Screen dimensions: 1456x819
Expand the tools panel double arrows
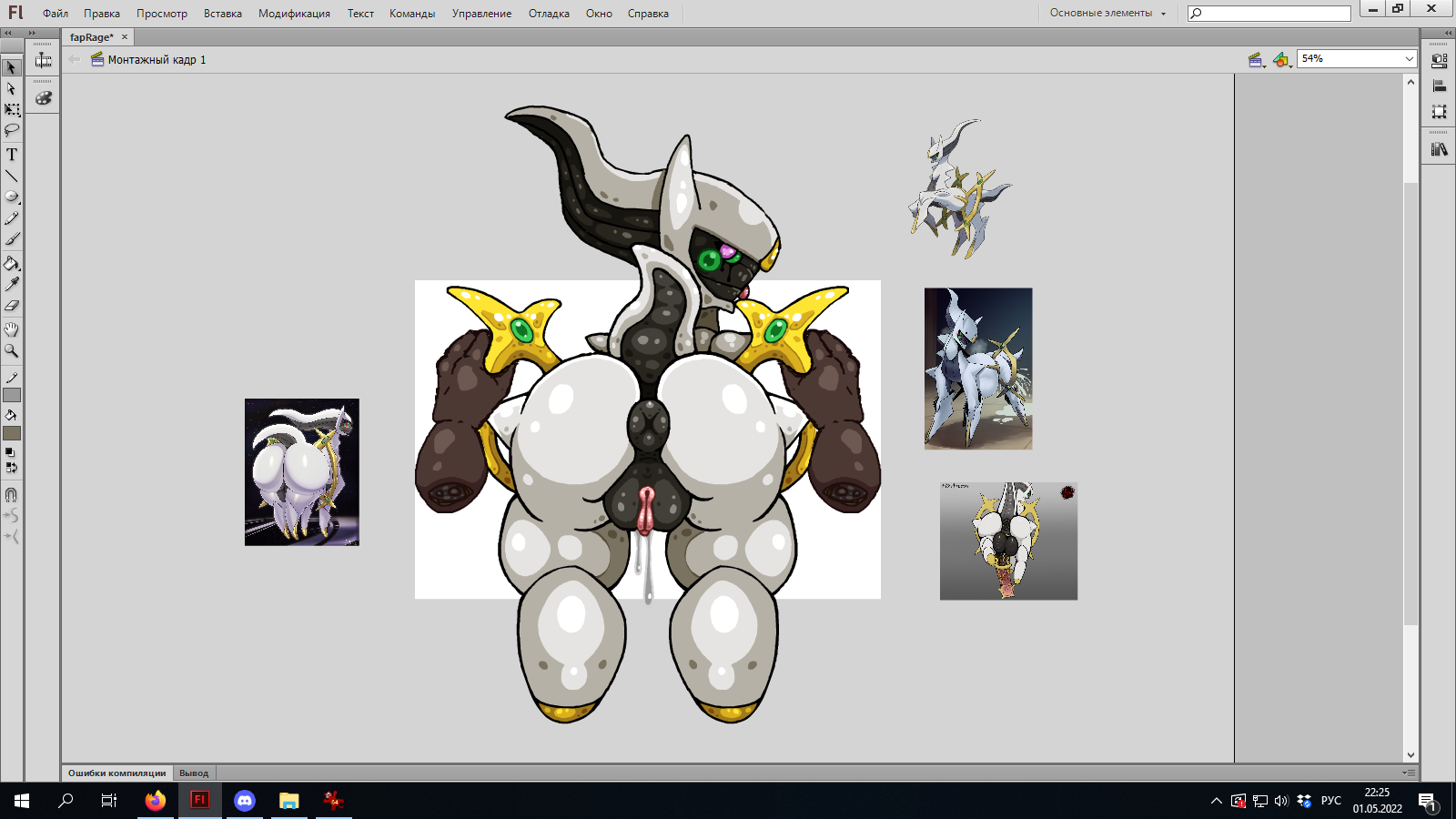9,33
